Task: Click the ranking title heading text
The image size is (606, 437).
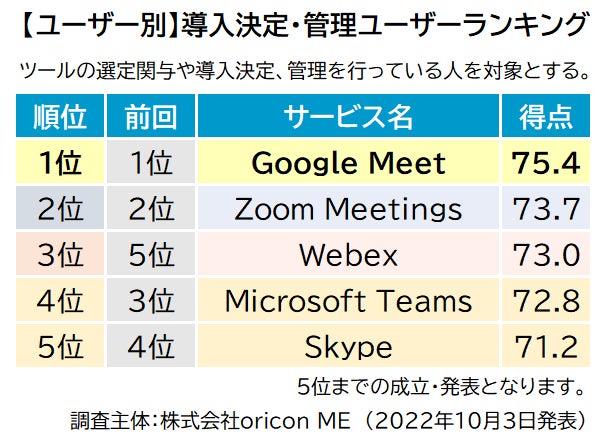Action: point(303,26)
